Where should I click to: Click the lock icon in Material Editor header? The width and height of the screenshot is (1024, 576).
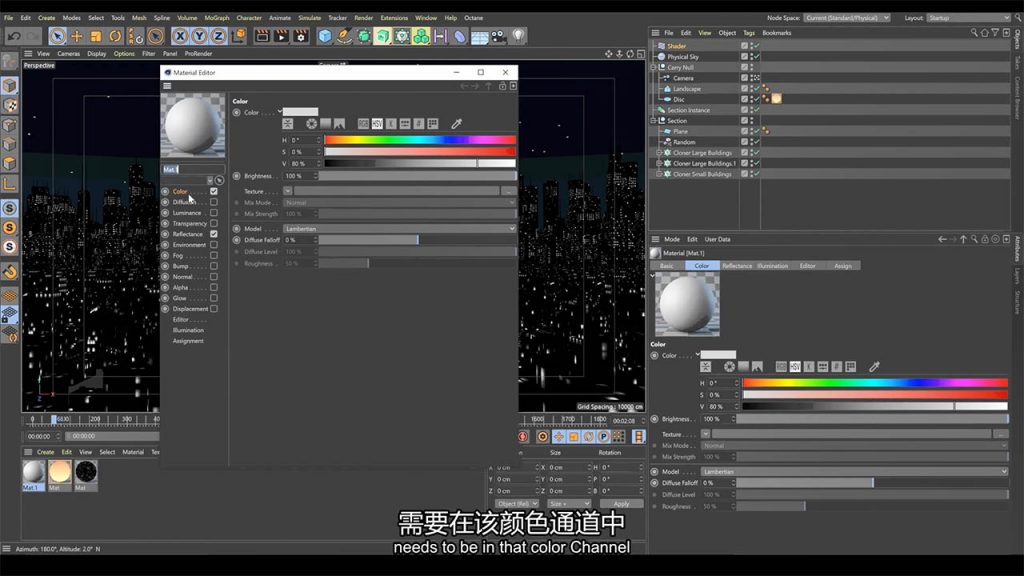502,86
